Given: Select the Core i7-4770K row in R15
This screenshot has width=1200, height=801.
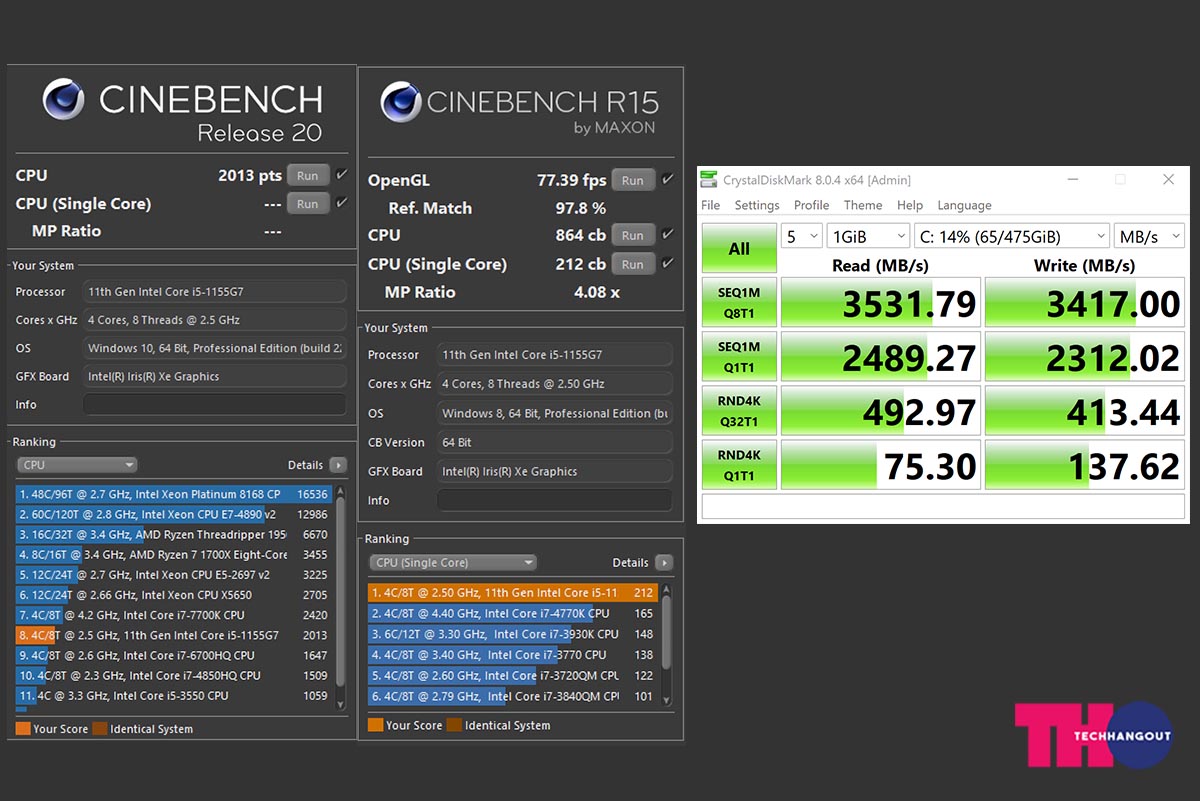Looking at the screenshot, I should [x=513, y=613].
